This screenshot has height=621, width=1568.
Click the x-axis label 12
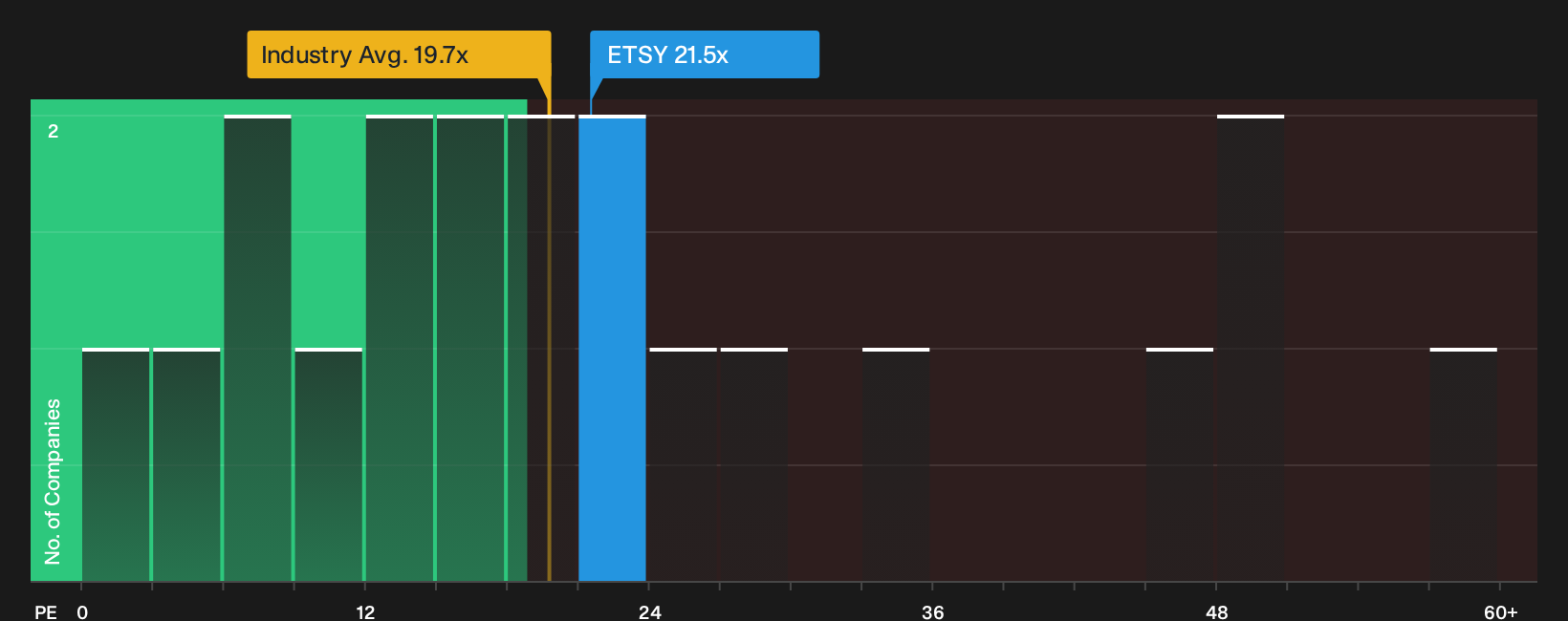[365, 611]
